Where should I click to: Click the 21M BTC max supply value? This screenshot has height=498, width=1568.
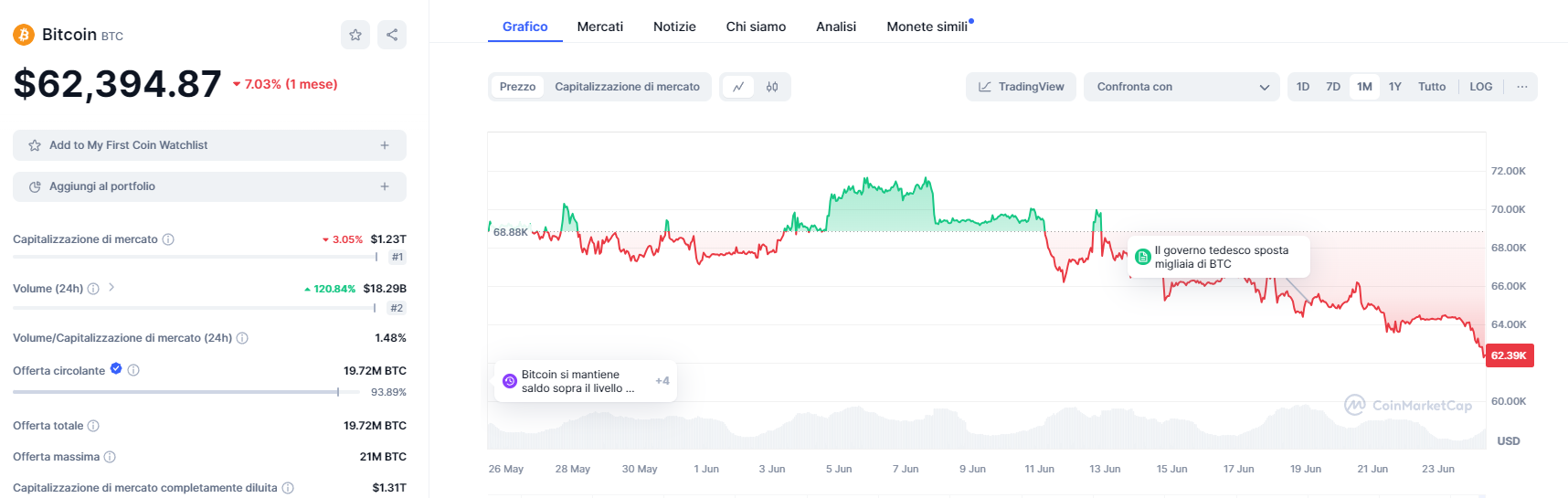click(x=383, y=457)
